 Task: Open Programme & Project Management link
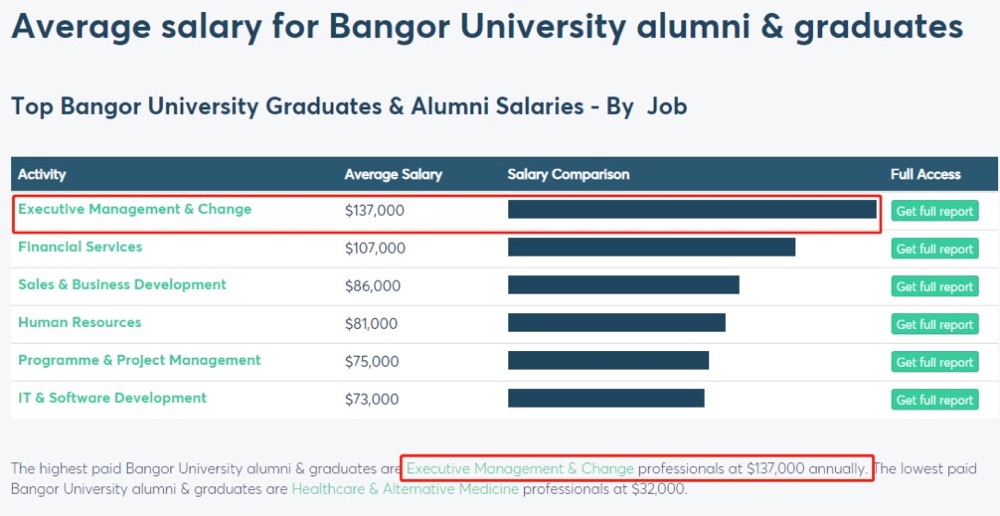point(139,360)
